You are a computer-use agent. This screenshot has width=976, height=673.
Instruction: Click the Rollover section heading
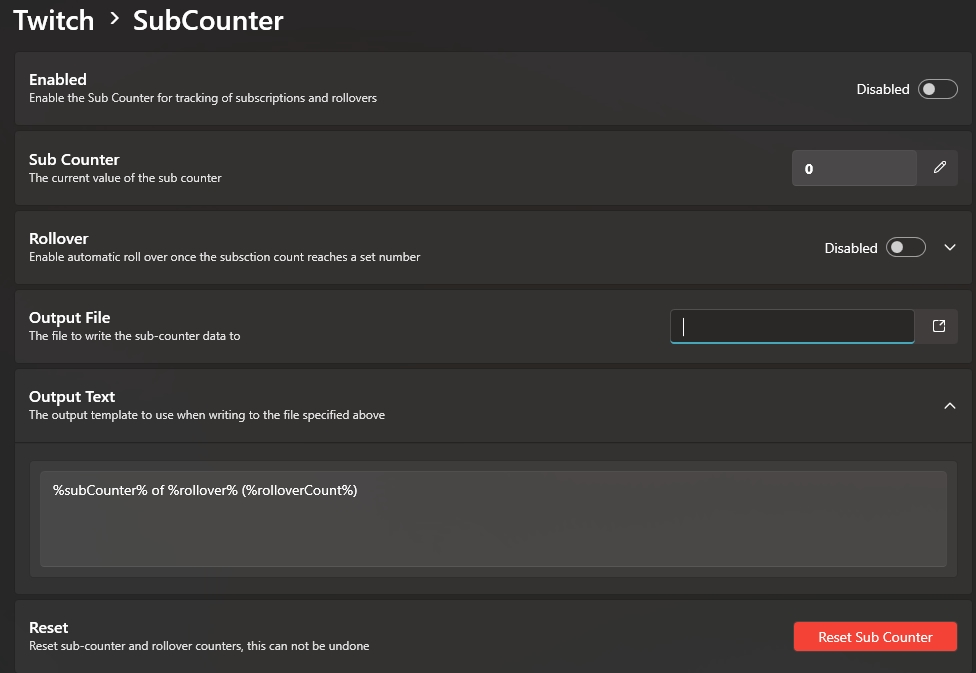click(x=59, y=239)
